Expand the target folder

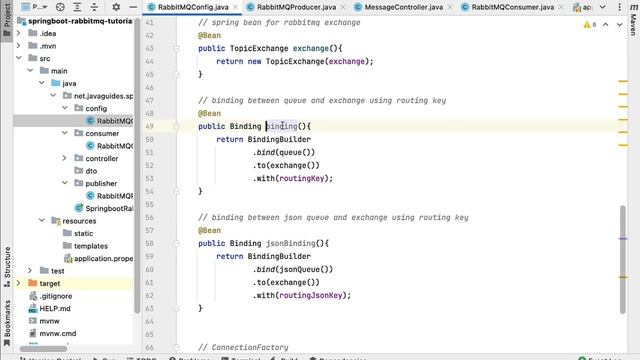18,283
